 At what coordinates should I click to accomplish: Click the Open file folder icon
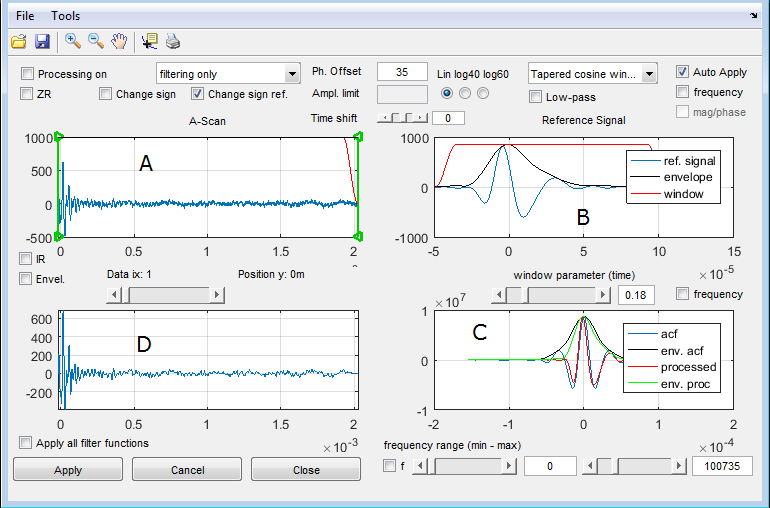(19, 42)
